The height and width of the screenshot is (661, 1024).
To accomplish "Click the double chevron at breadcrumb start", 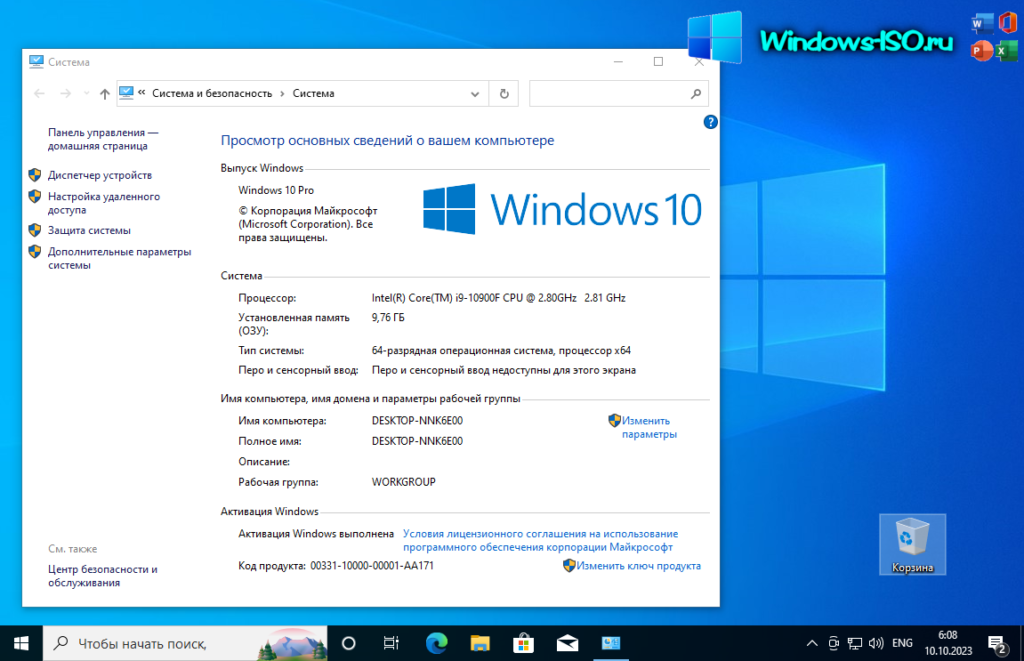I will pyautogui.click(x=142, y=93).
